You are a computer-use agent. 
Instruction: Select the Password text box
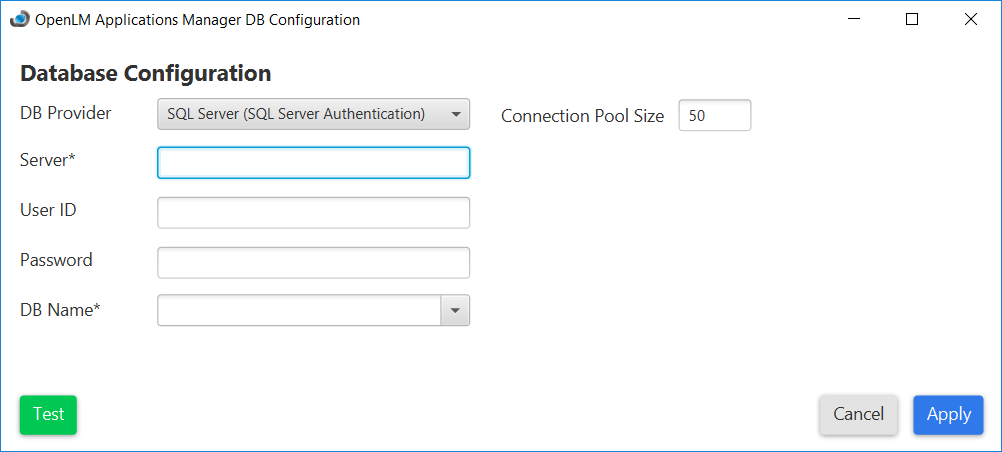click(313, 262)
